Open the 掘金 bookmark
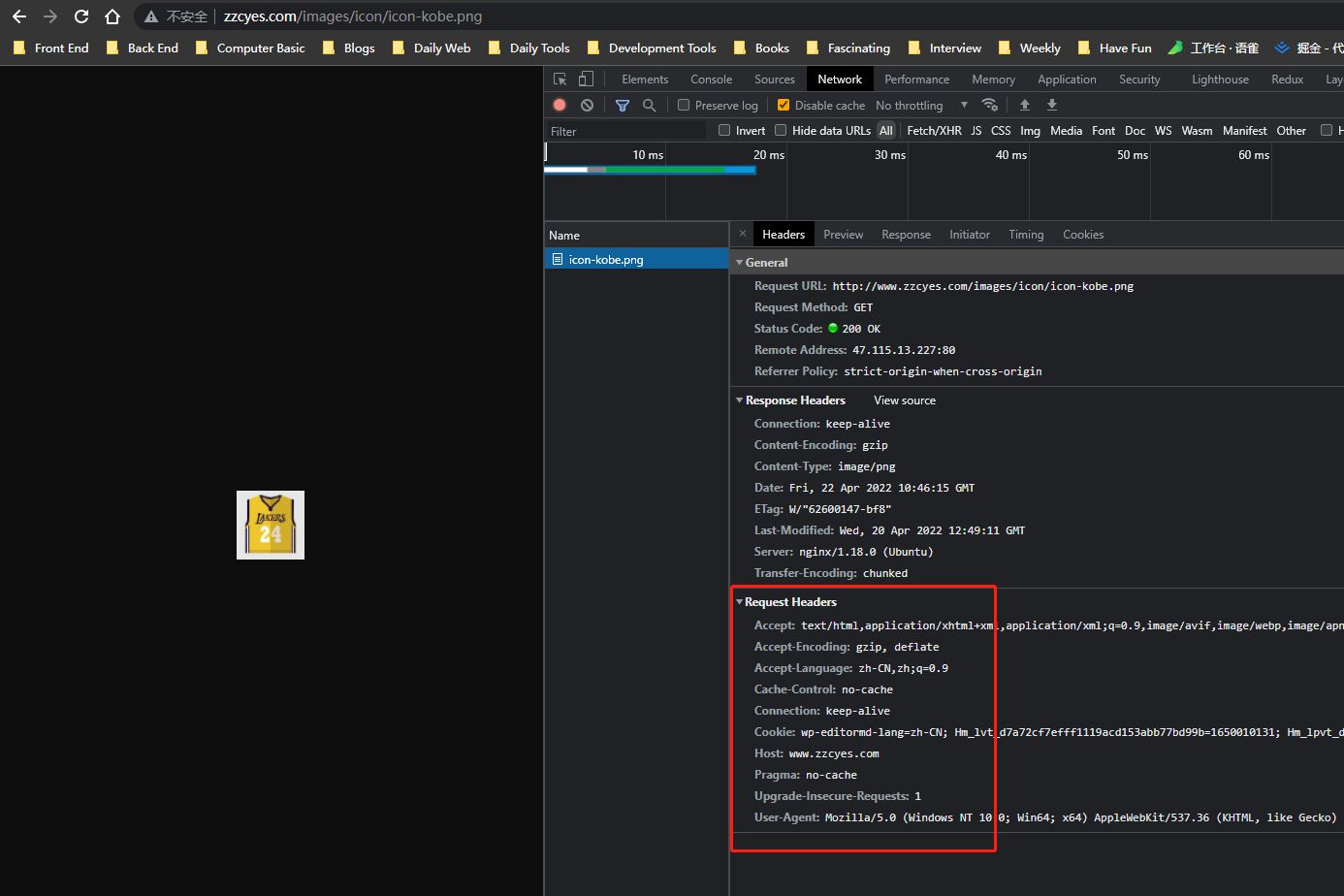Image resolution: width=1344 pixels, height=896 pixels. (1309, 48)
